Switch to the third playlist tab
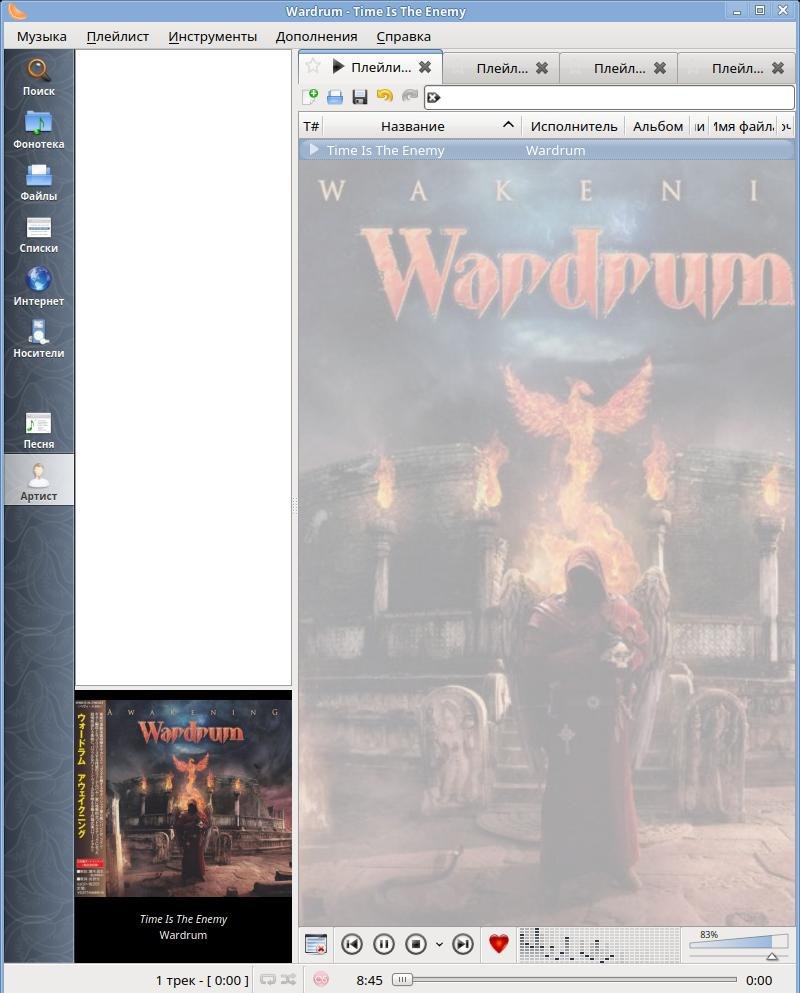800x993 pixels. click(x=619, y=68)
